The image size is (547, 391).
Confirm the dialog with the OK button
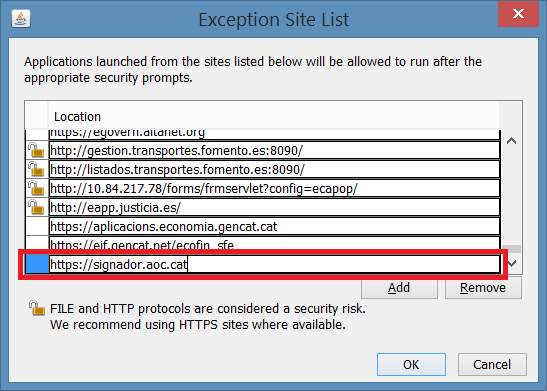[411, 364]
